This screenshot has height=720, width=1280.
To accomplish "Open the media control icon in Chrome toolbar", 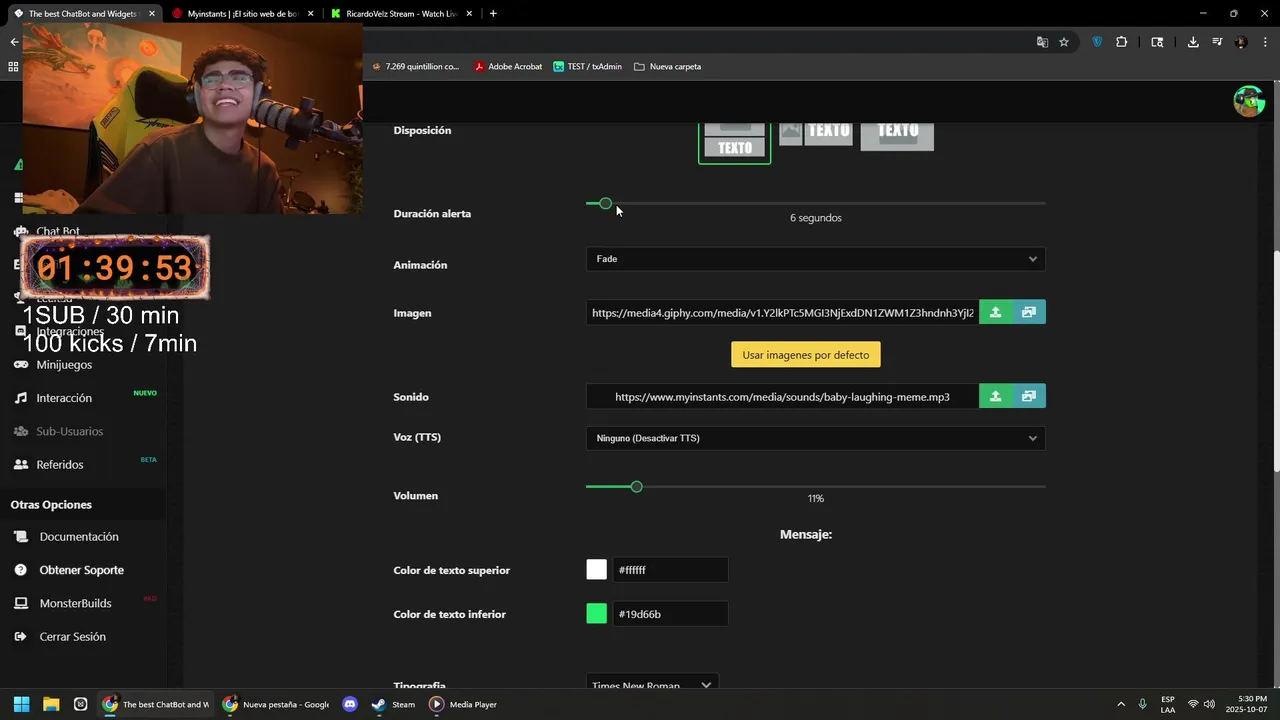I will click(x=1217, y=42).
